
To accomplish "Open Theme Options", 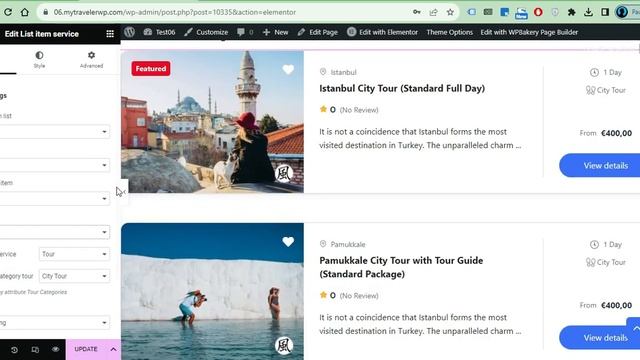I will 449,32.
